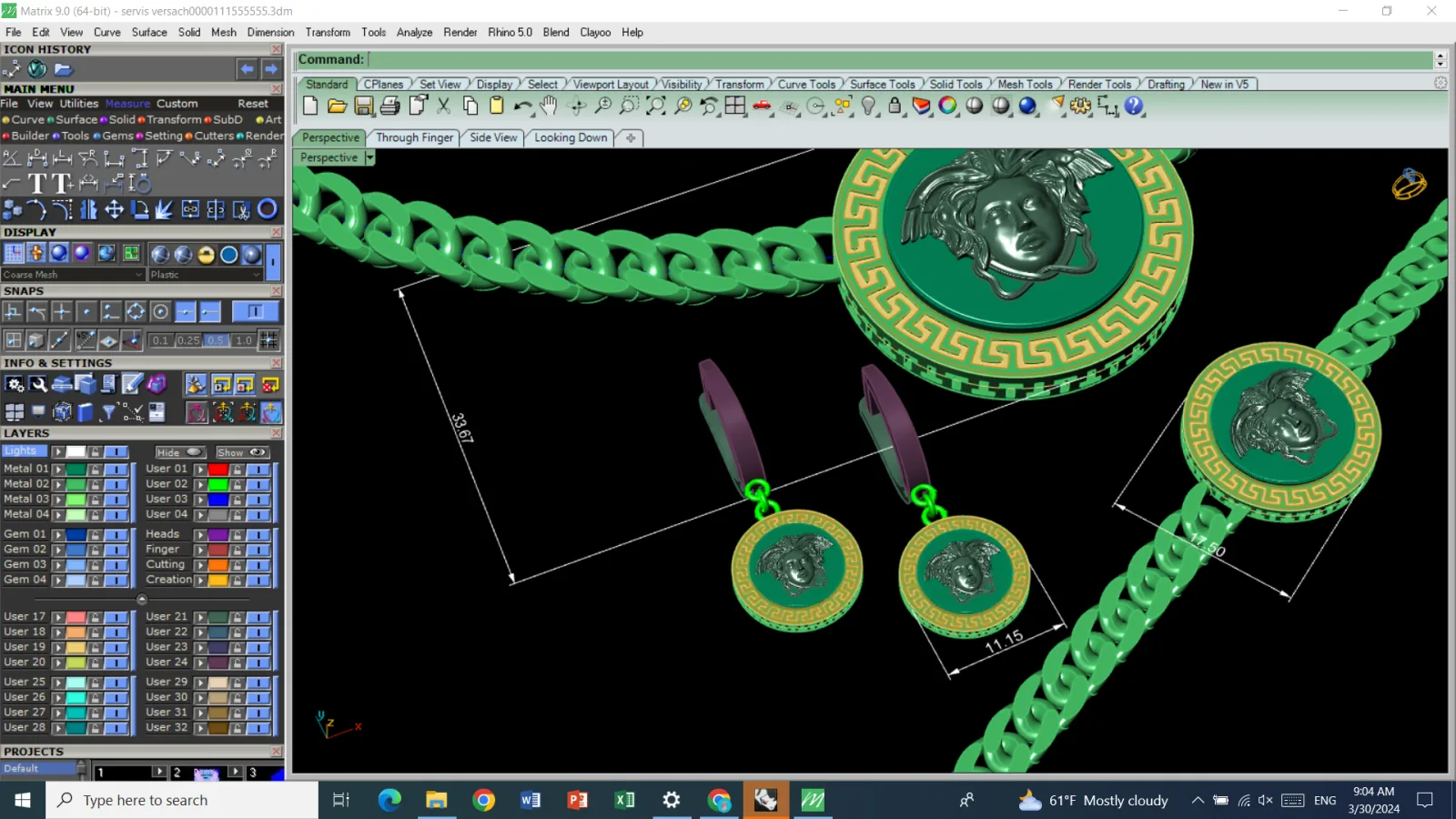Viewport: 1456px width, 819px height.
Task: Click Reset in the Main Menu
Action: click(x=253, y=104)
